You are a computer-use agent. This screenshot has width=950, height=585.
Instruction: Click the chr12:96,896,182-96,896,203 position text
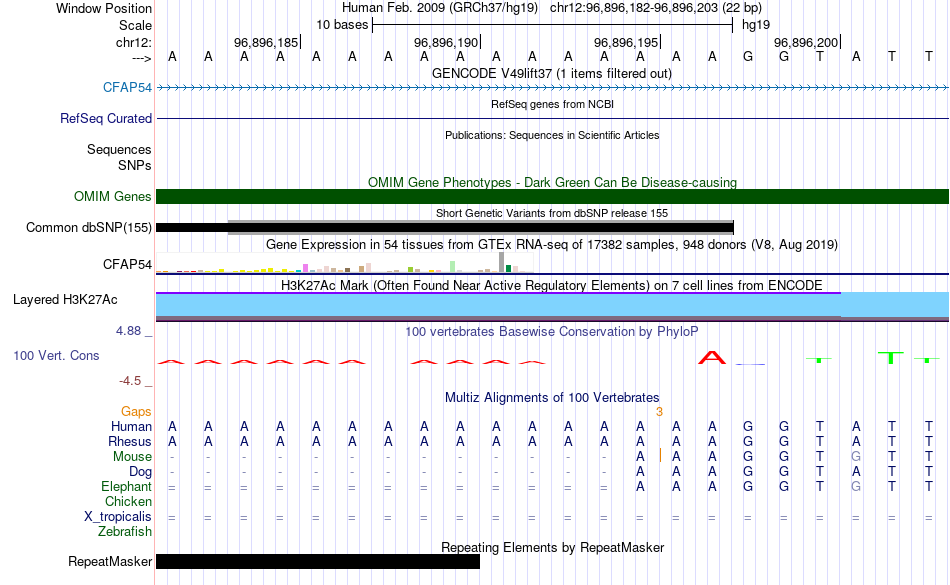(634, 8)
